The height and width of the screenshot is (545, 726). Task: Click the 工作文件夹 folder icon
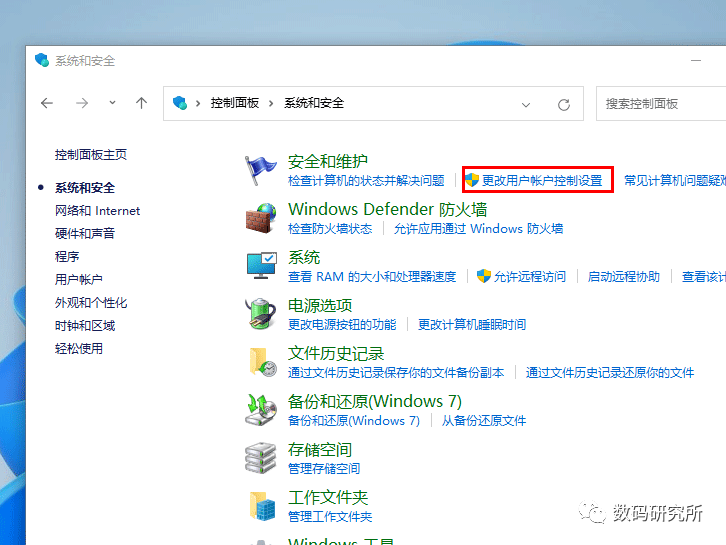pos(262,506)
